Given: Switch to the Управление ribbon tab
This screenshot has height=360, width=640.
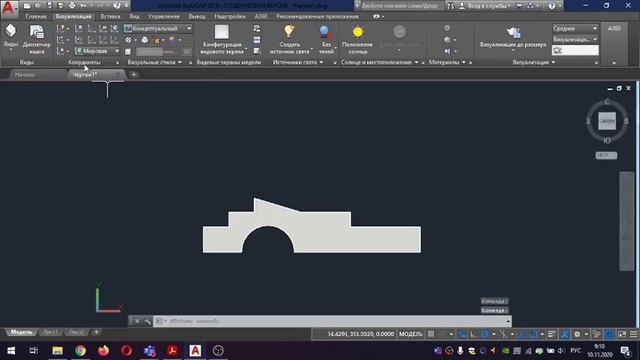Looking at the screenshot, I should click(164, 16).
